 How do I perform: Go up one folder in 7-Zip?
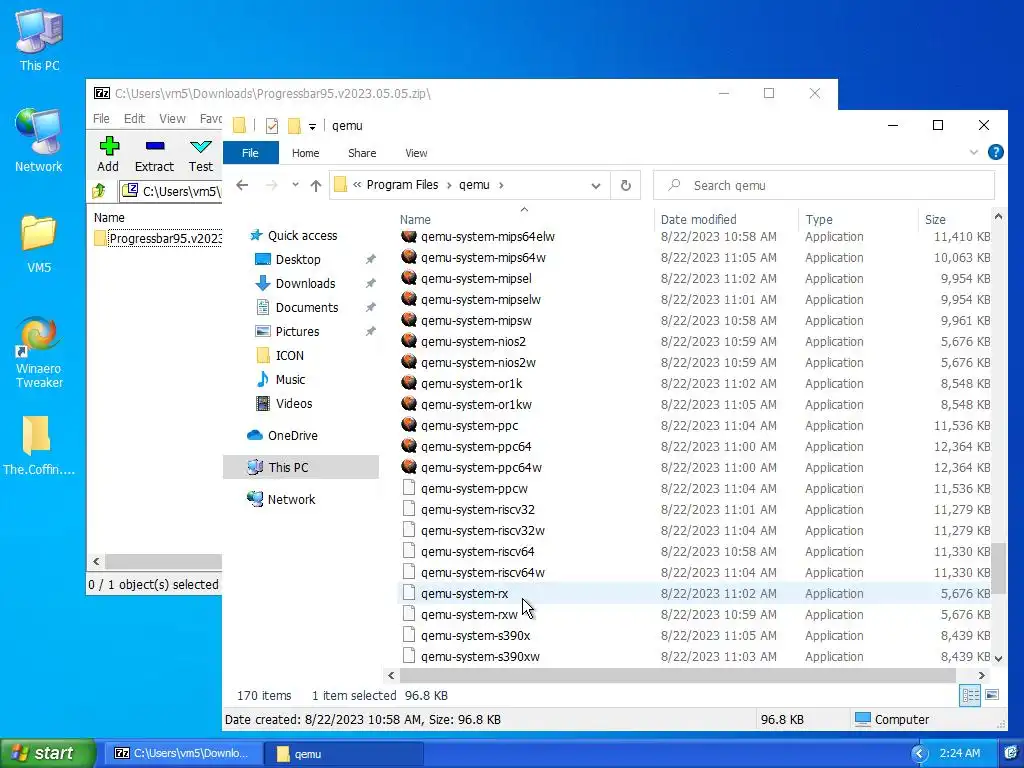coord(99,191)
